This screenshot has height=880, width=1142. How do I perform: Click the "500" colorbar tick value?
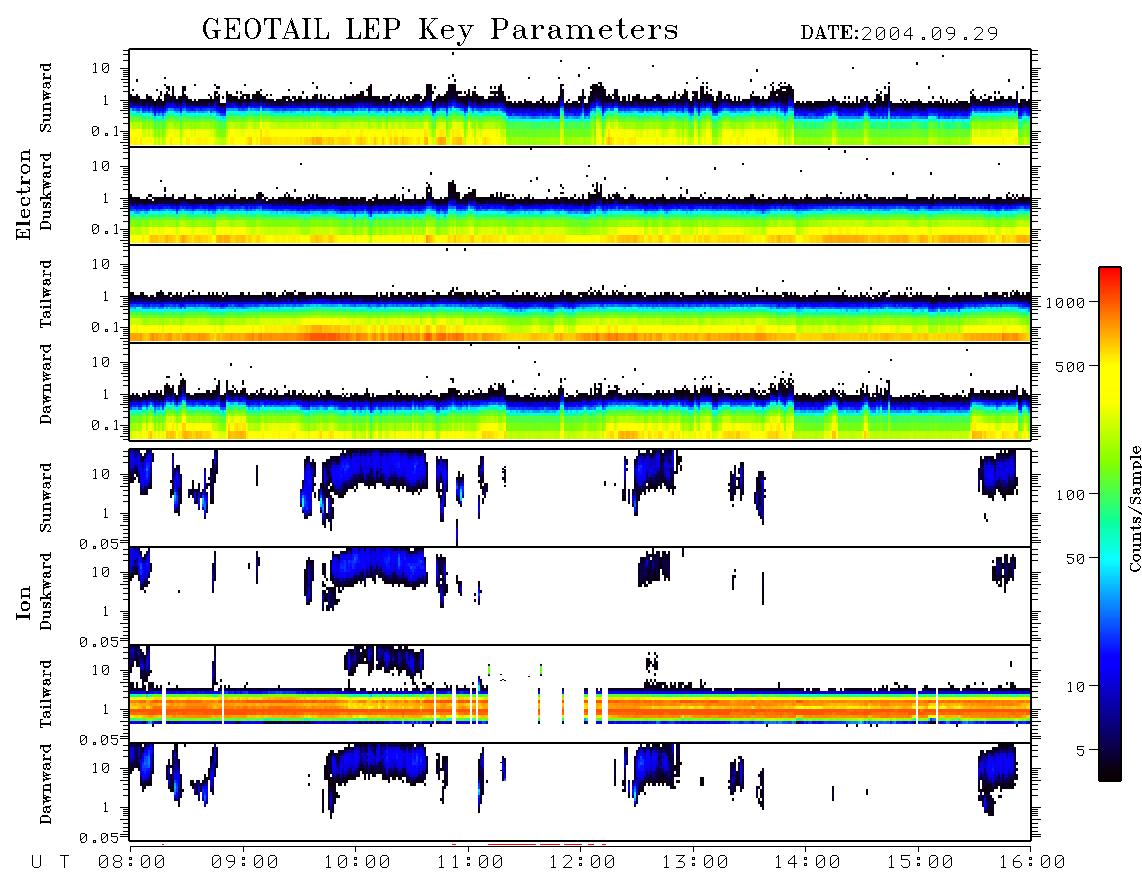1070,366
